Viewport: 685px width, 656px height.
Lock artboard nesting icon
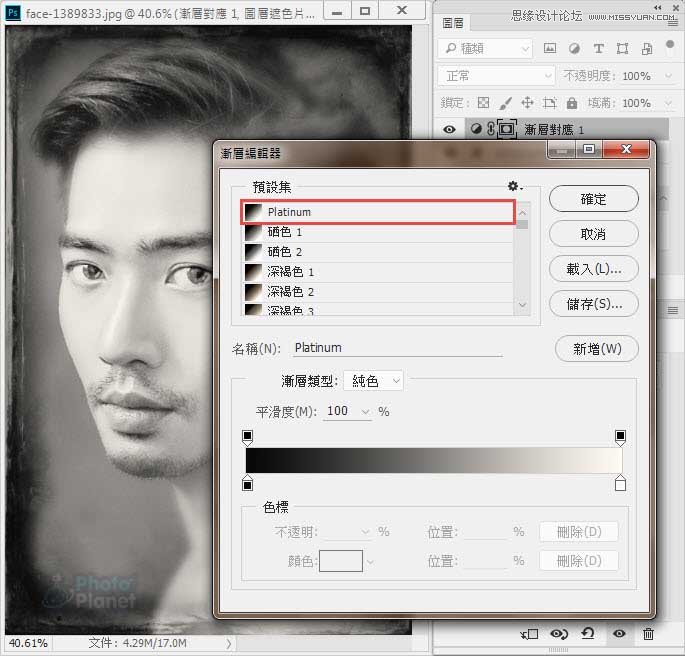coord(549,103)
